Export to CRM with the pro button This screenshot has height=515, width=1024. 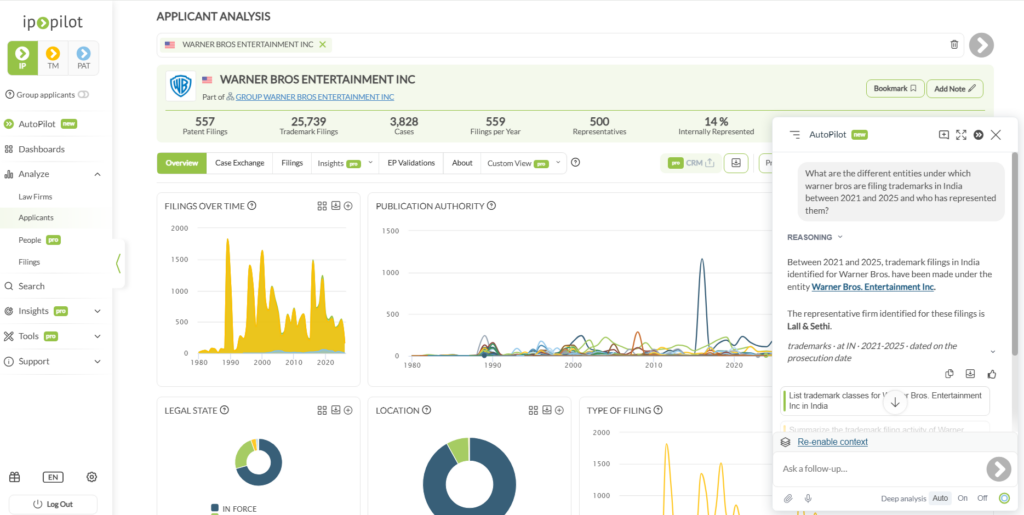[691, 163]
